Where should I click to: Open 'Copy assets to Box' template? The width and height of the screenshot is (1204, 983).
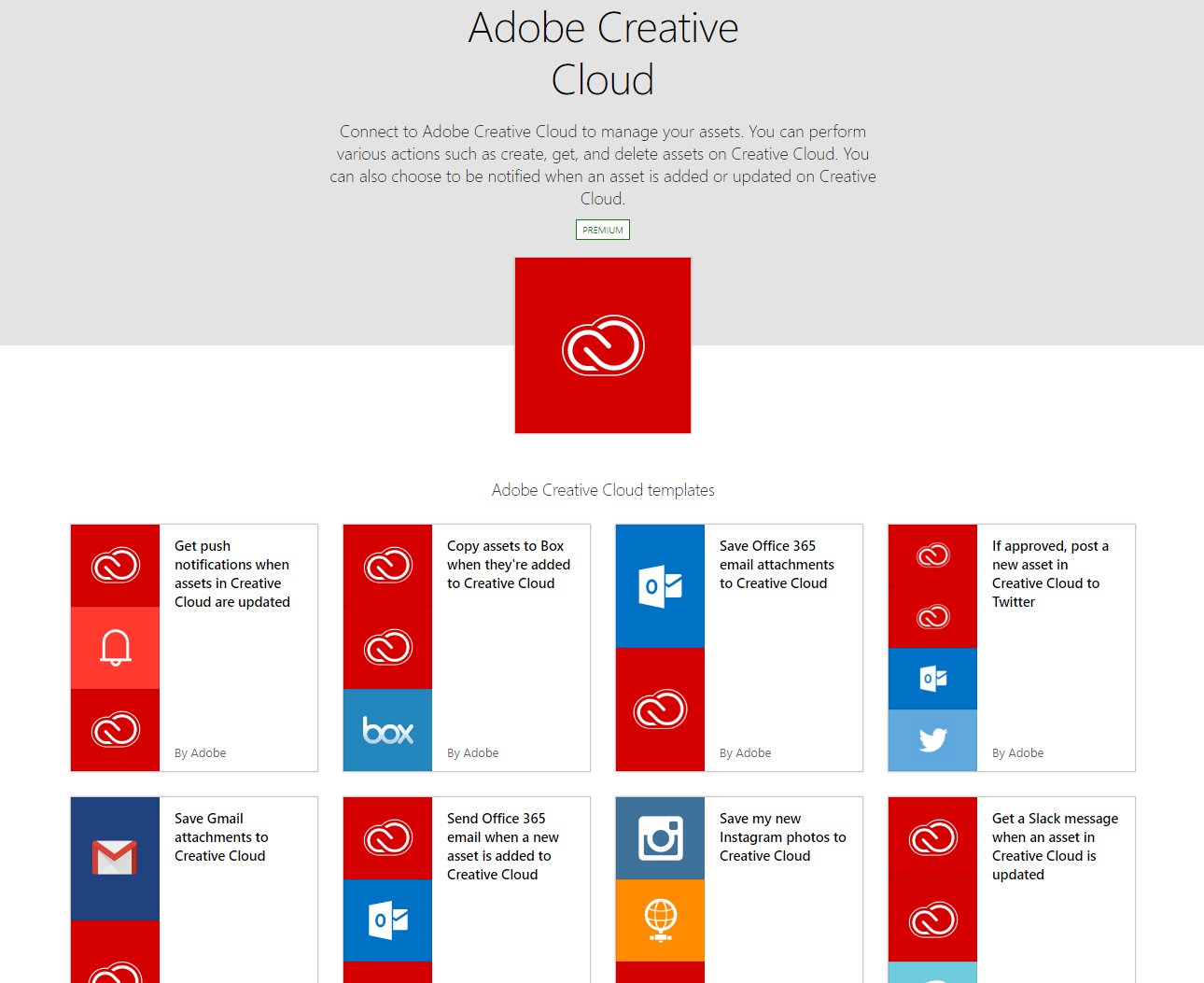point(508,565)
